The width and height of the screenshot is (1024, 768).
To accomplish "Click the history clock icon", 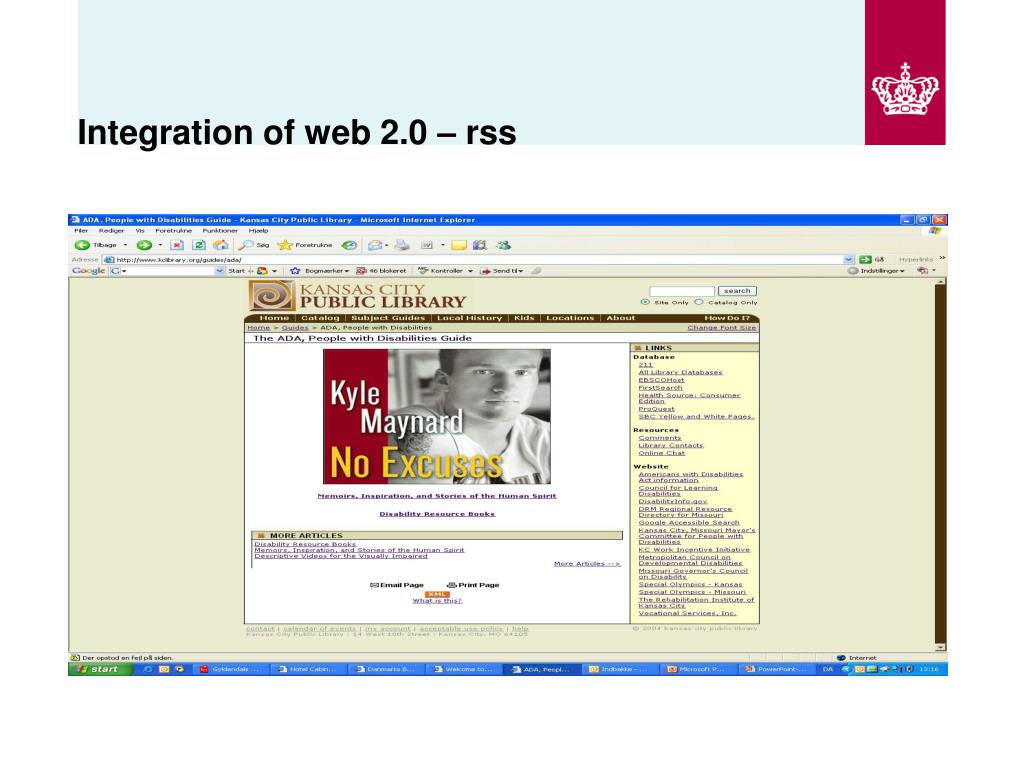I will tap(349, 246).
